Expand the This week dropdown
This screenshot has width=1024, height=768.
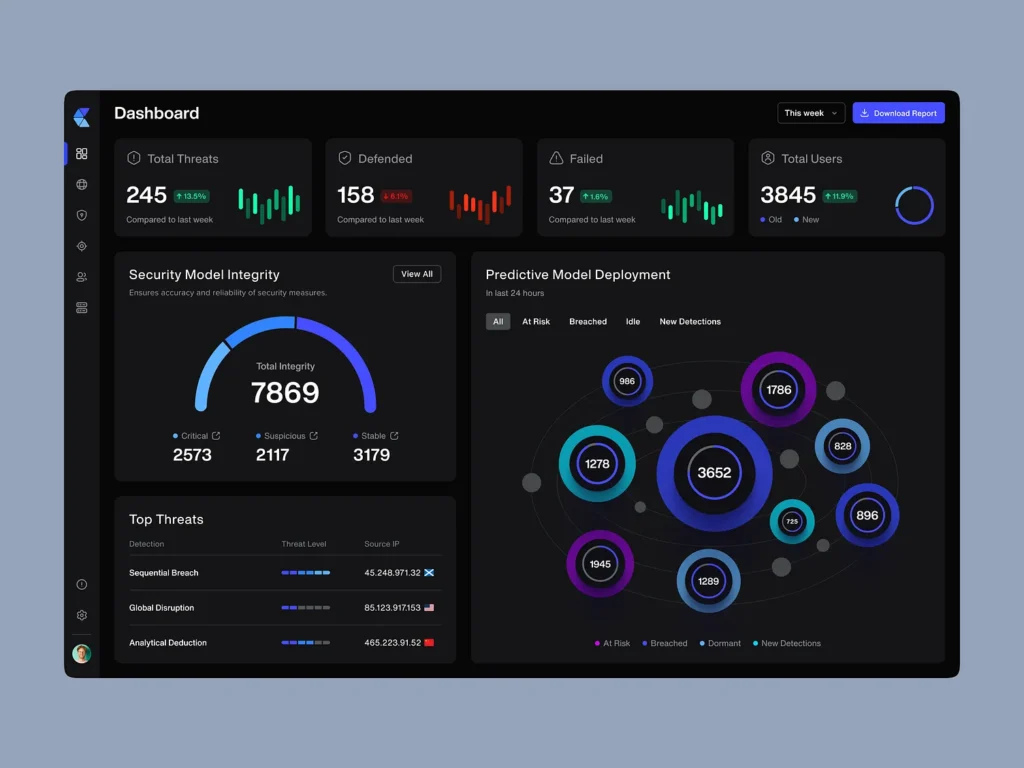coord(811,113)
